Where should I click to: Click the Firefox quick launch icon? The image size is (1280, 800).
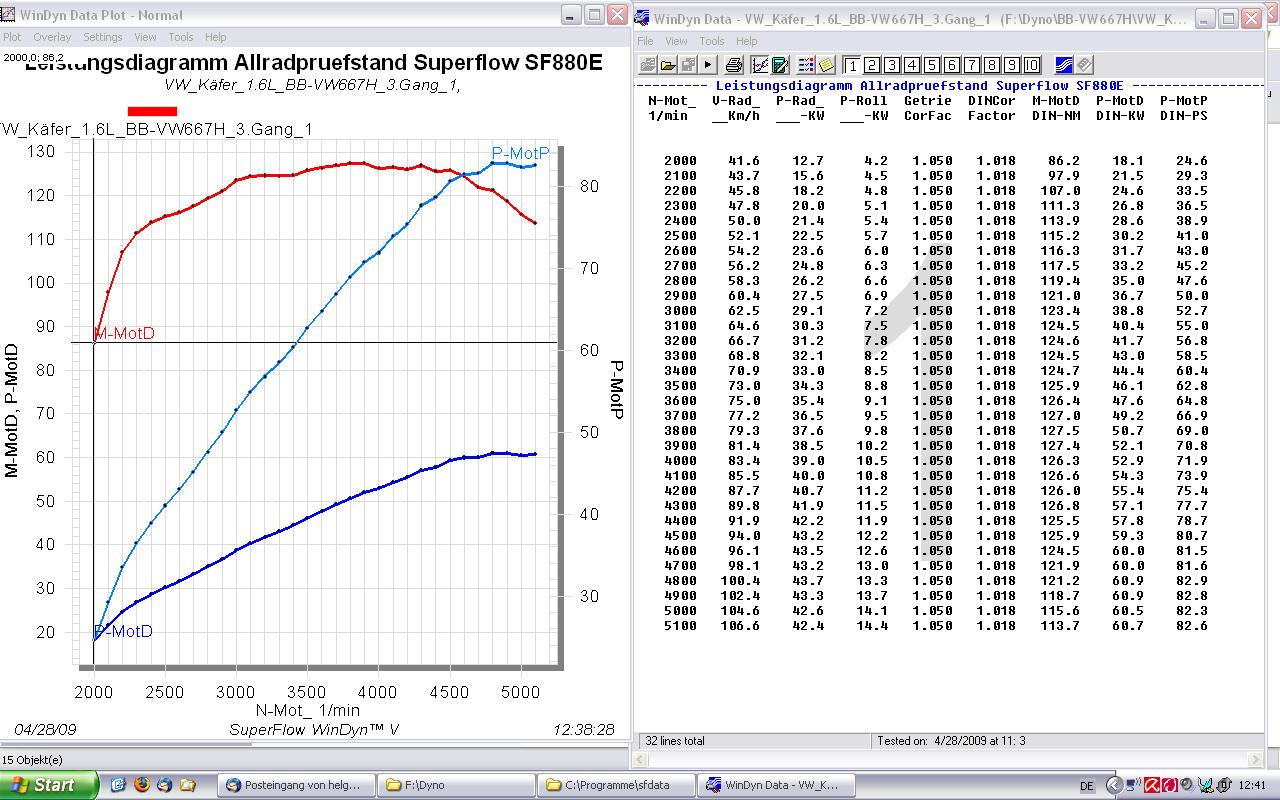[141, 785]
